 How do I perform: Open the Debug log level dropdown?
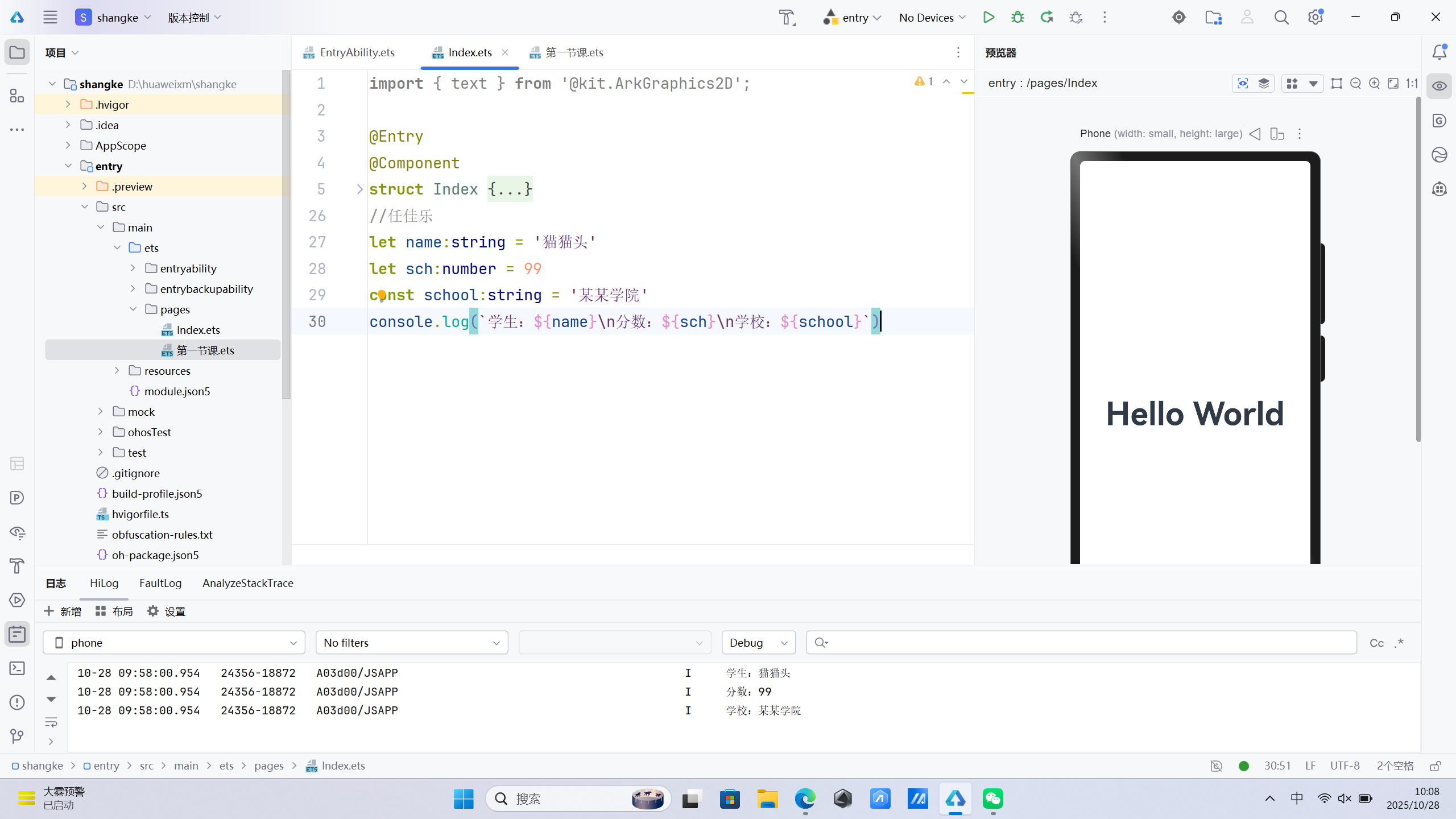point(758,643)
